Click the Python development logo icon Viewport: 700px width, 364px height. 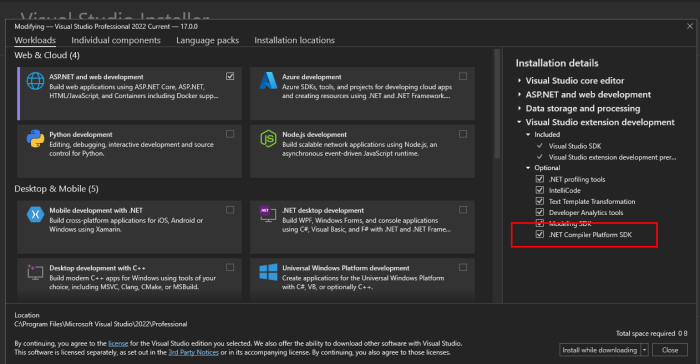point(35,139)
